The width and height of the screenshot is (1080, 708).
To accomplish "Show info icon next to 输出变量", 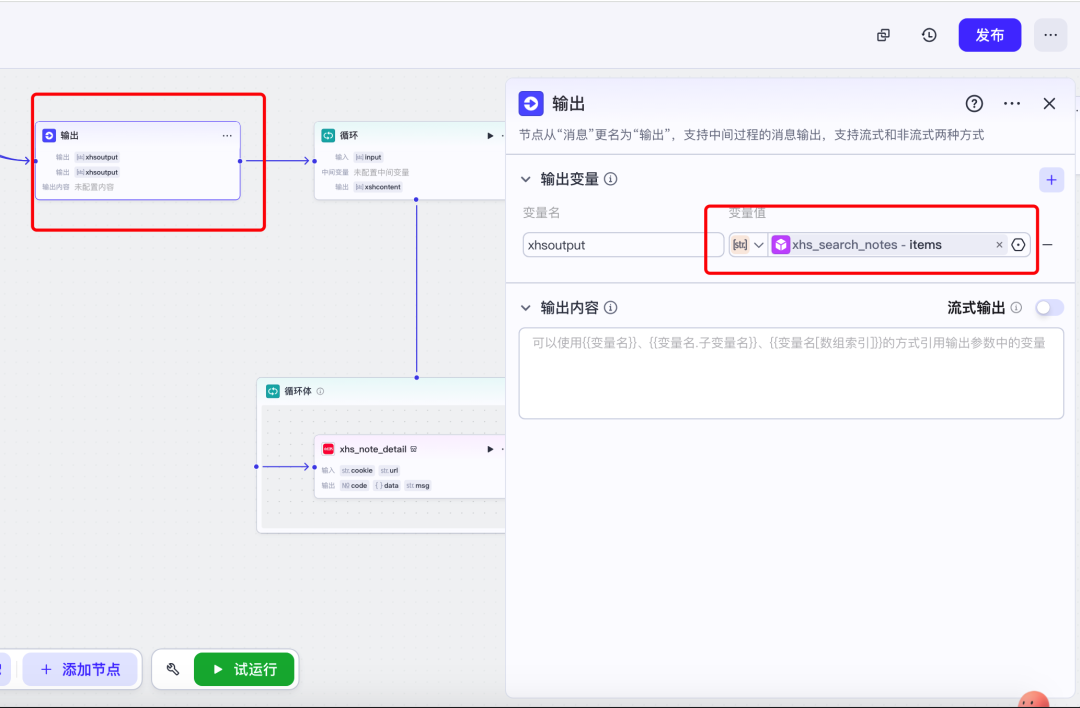I will (x=610, y=179).
